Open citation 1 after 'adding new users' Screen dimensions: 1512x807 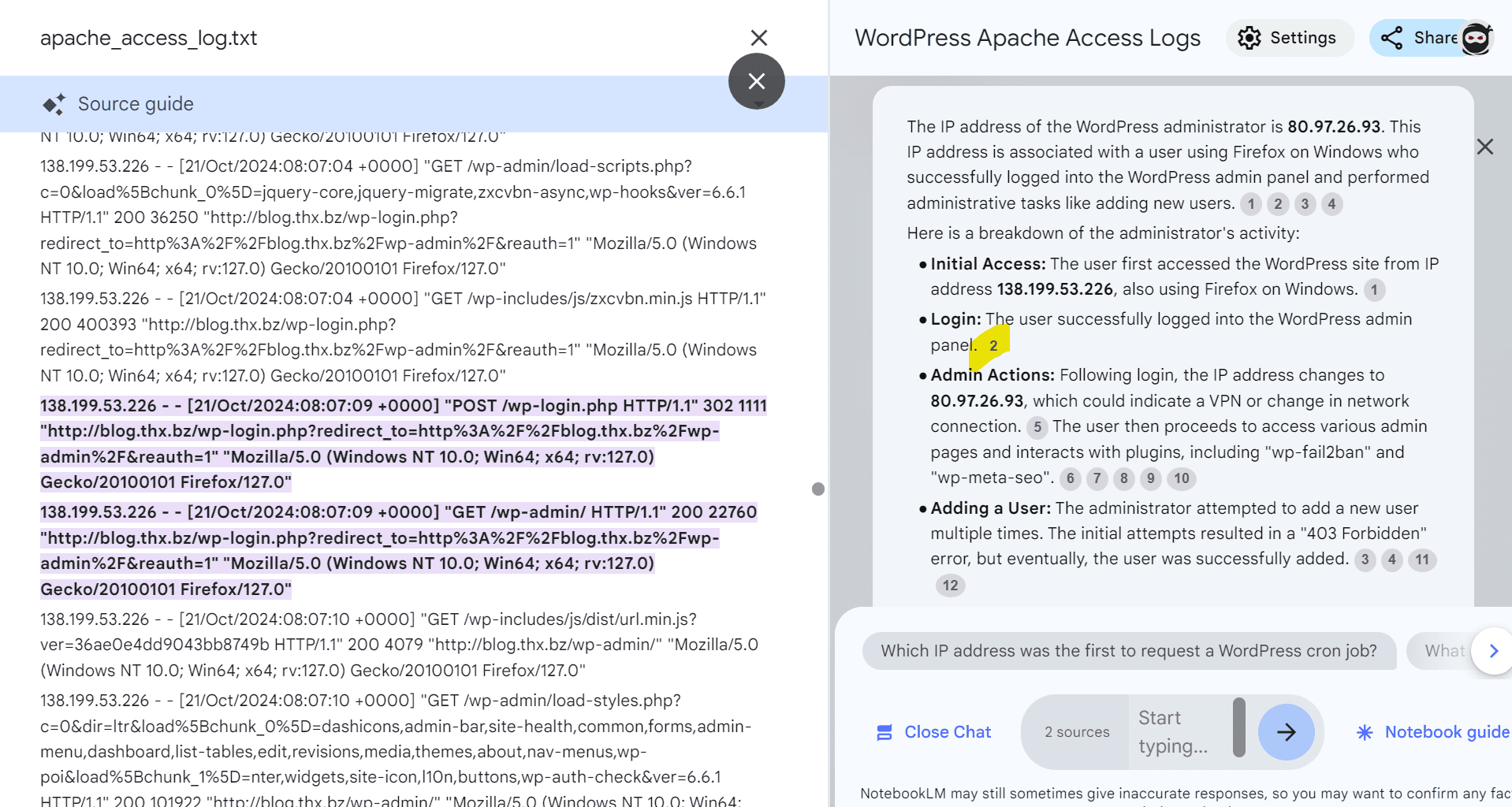click(1251, 204)
